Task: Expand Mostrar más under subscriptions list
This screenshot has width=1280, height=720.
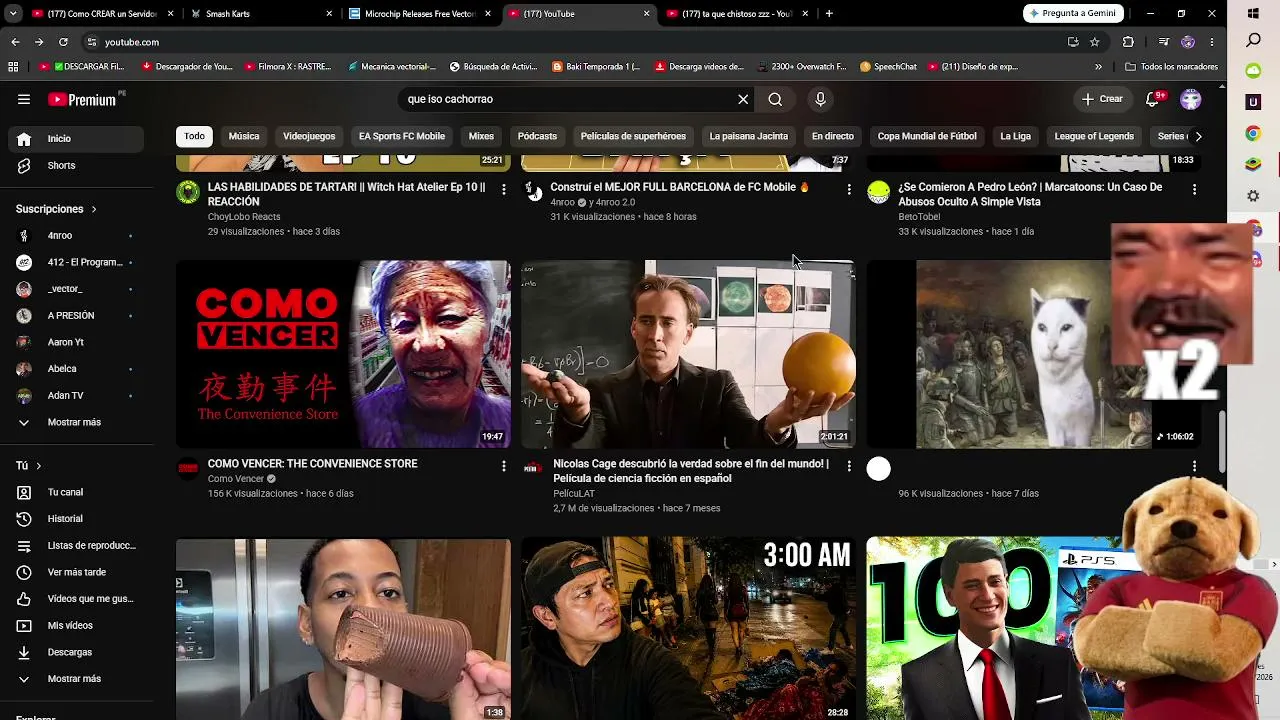Action: click(72, 422)
